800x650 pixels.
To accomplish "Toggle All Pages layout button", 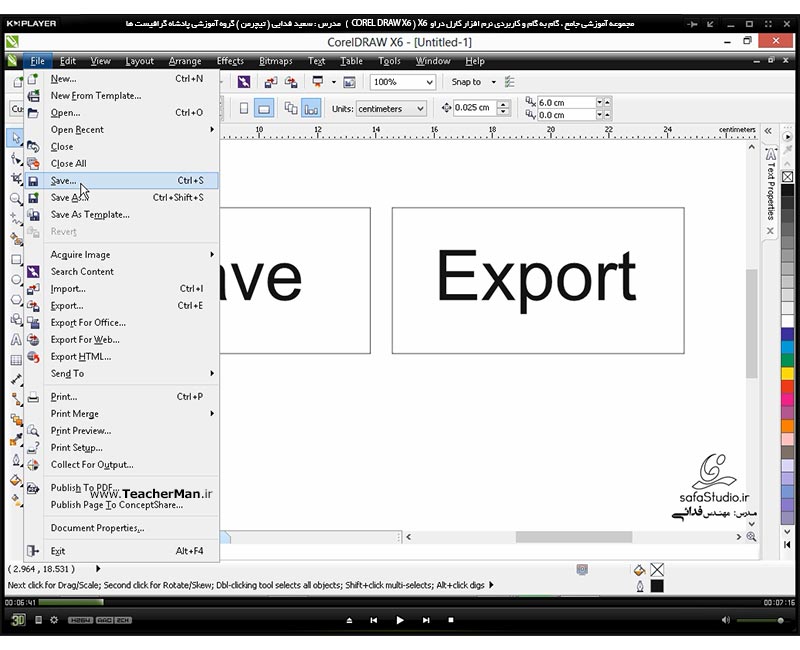I will click(x=291, y=108).
